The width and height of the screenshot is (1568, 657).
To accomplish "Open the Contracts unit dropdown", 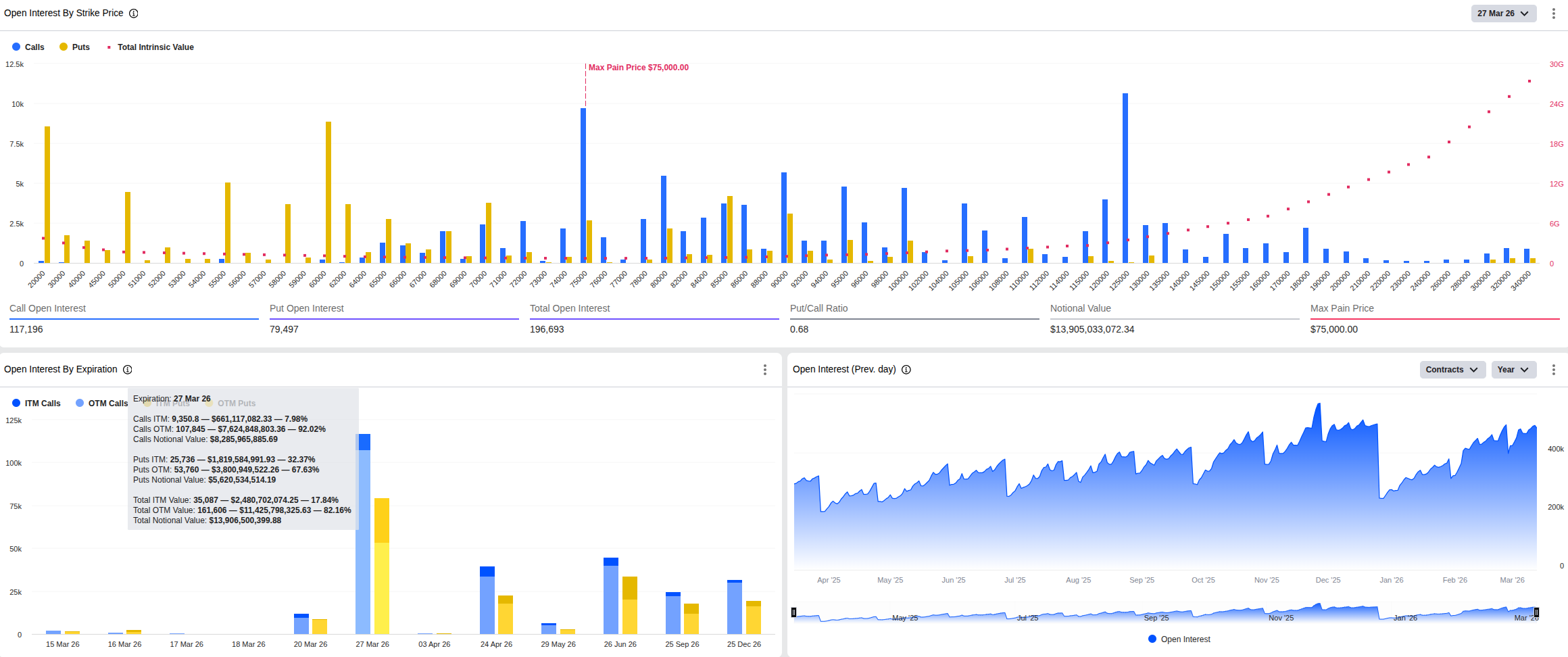I will click(1452, 370).
